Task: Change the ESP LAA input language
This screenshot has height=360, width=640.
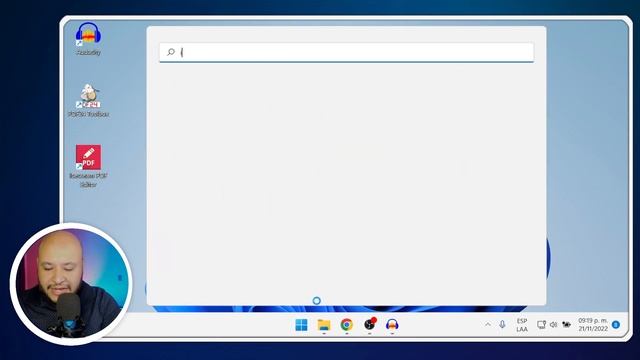Action: pyautogui.click(x=522, y=325)
